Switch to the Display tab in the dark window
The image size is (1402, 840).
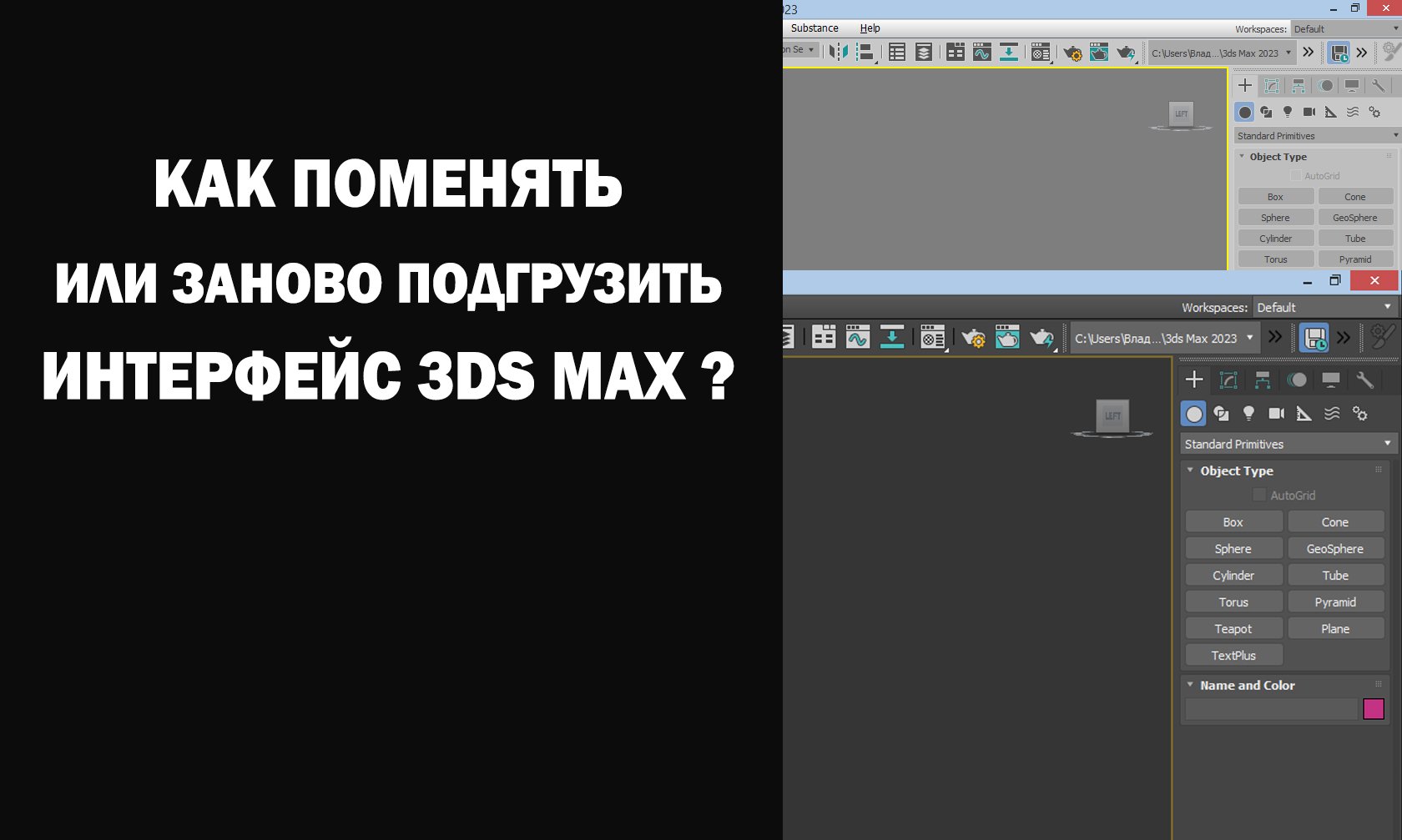(1331, 380)
